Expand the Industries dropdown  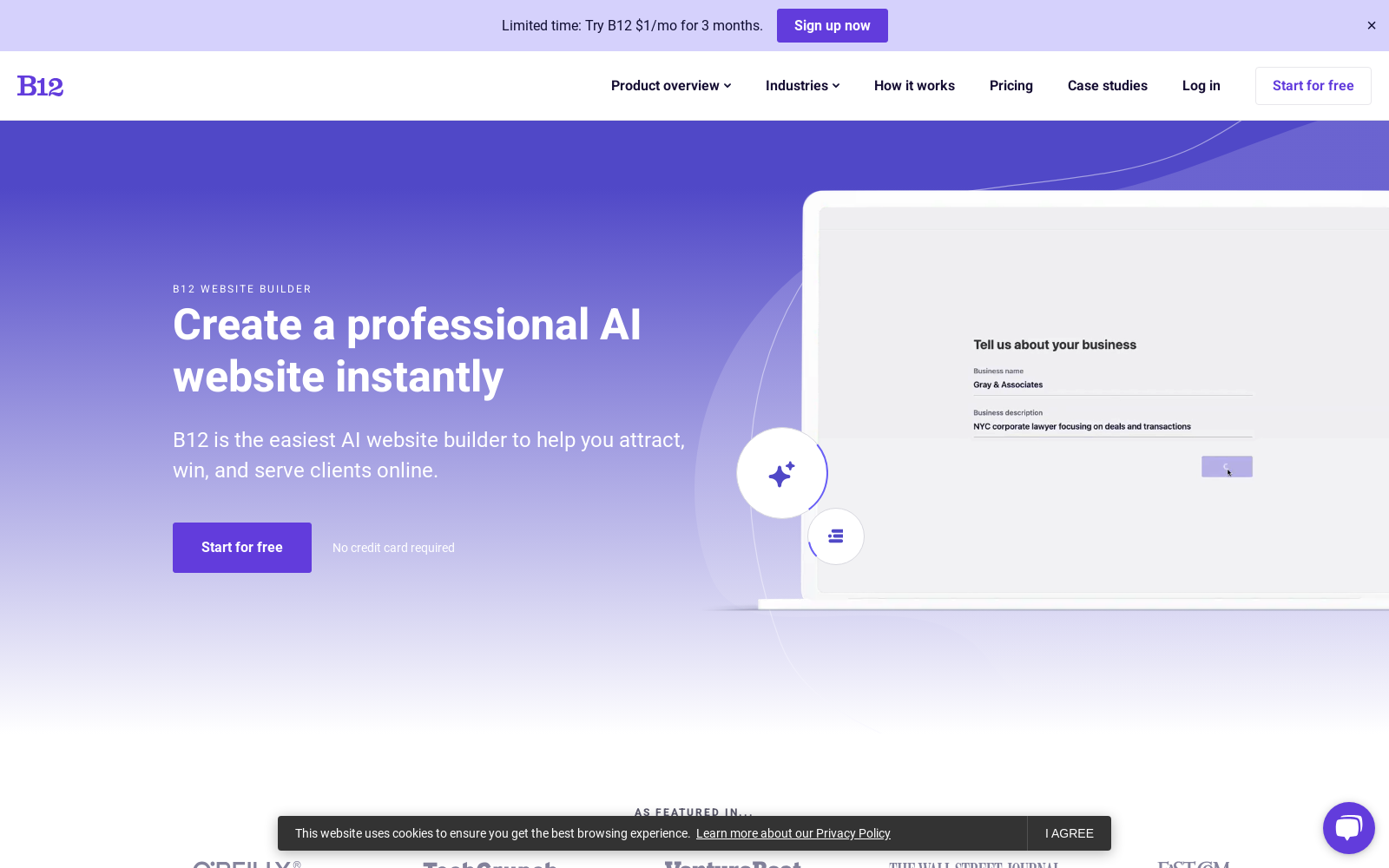point(802,86)
